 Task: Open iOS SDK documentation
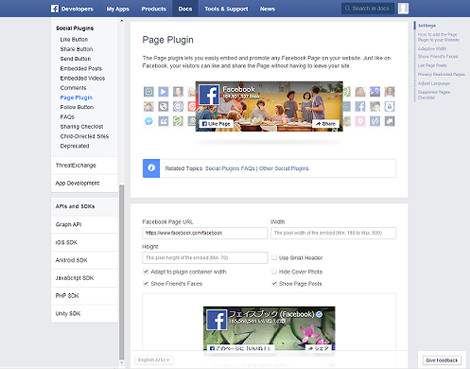(84, 242)
